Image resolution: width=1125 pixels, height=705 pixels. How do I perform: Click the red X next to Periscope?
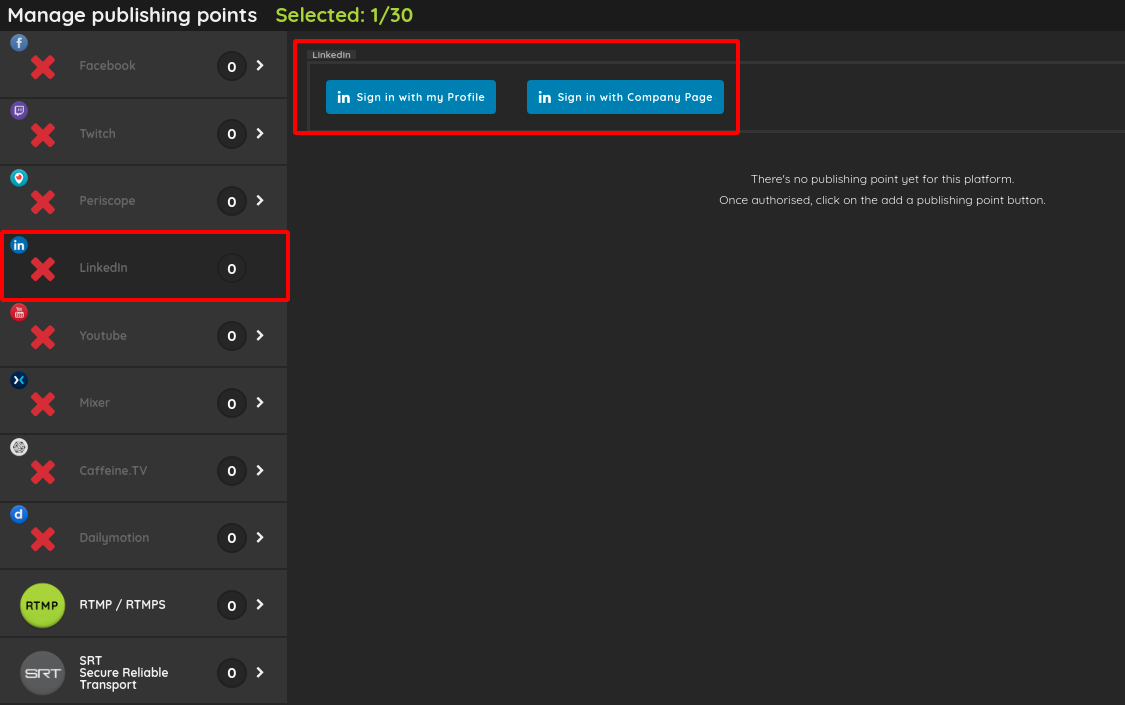(x=43, y=202)
